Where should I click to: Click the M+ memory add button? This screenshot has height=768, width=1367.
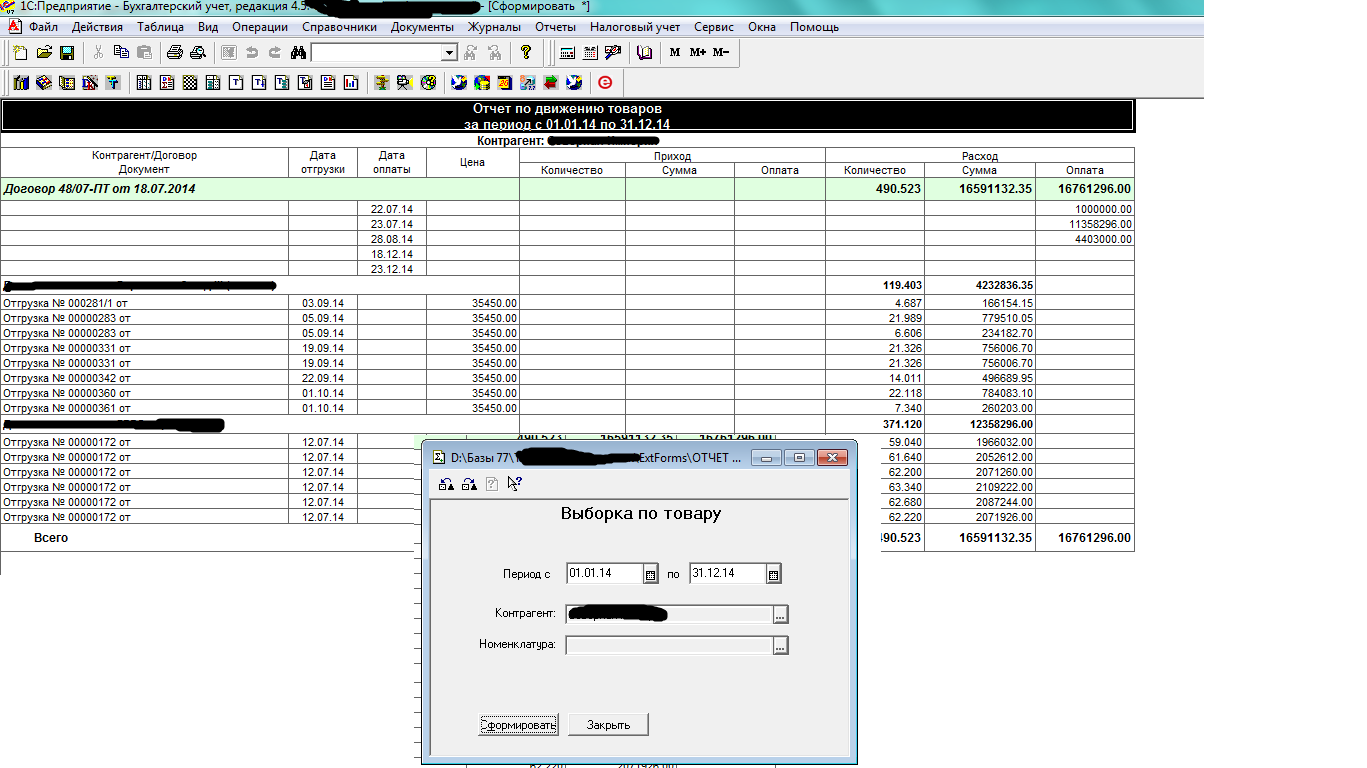tap(697, 53)
